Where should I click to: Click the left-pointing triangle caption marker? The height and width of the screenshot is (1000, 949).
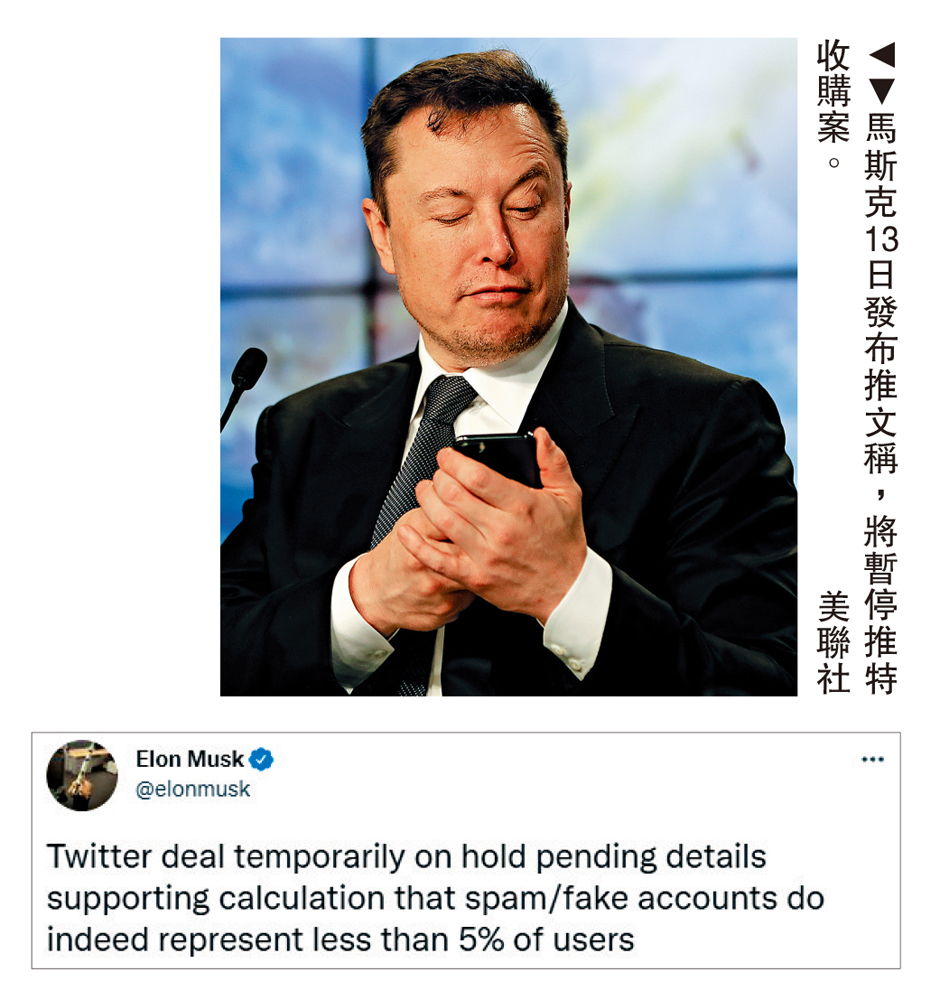tap(881, 55)
